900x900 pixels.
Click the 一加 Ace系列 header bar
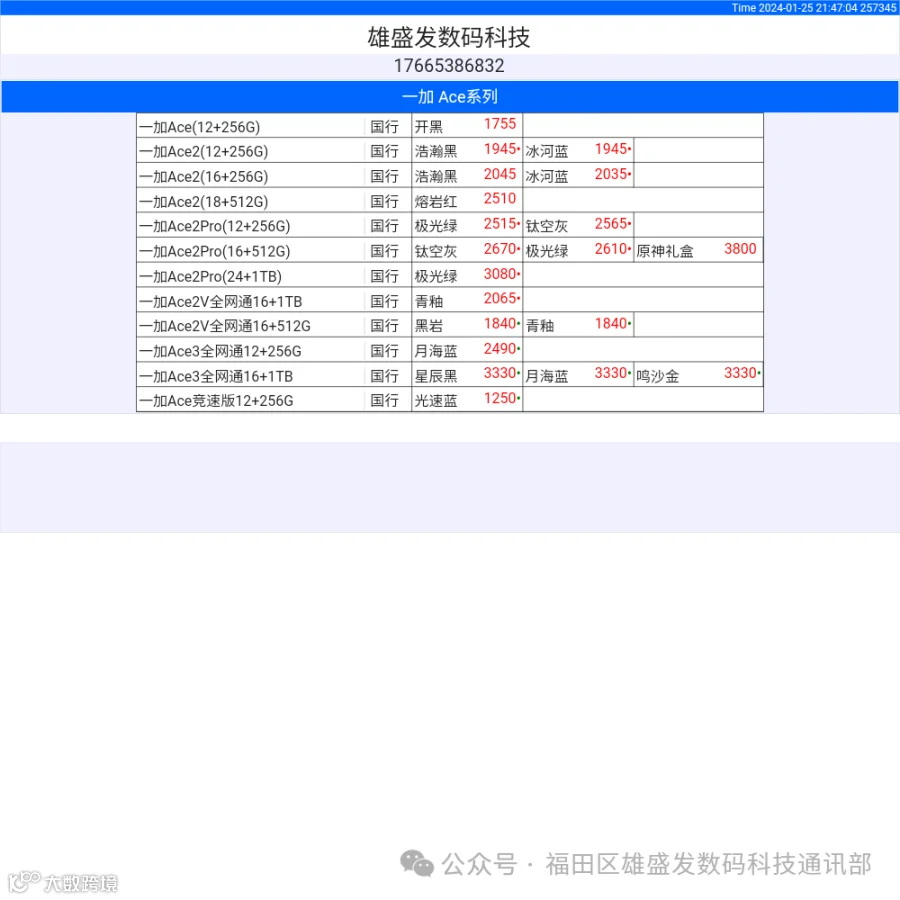tap(449, 96)
